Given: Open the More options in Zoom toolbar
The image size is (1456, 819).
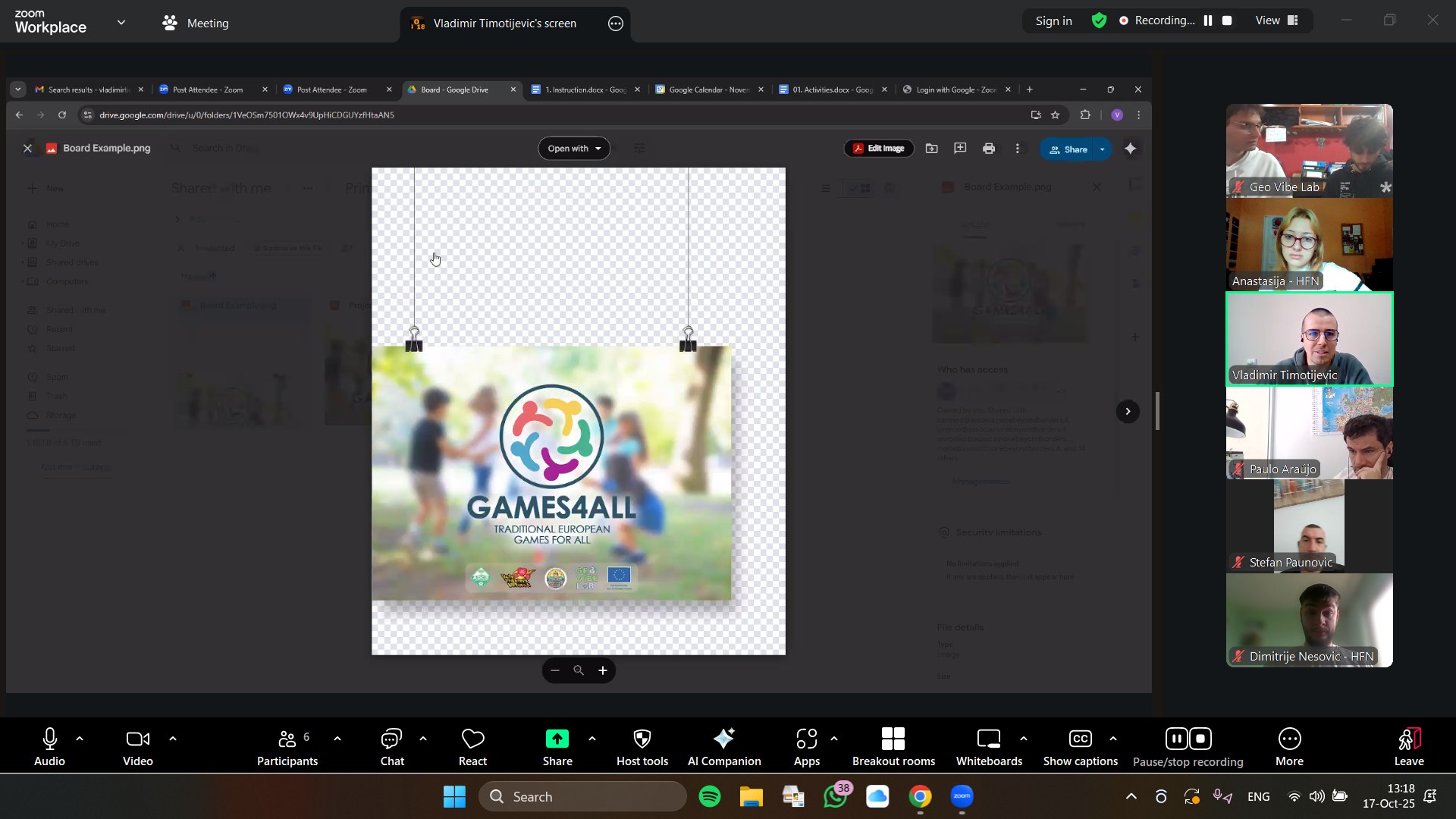Looking at the screenshot, I should tap(1289, 747).
